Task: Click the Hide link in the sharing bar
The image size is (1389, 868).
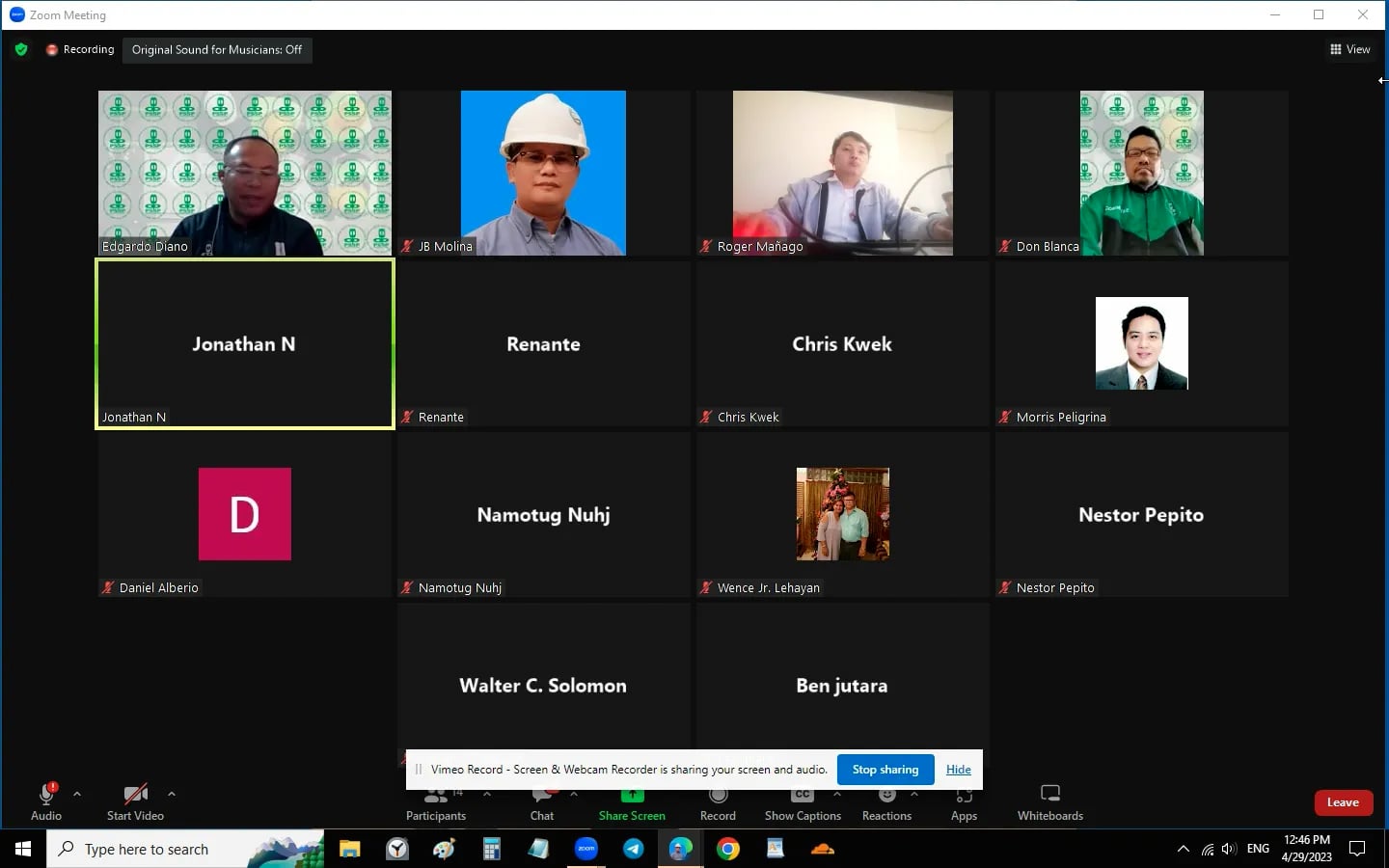Action: pos(958,770)
